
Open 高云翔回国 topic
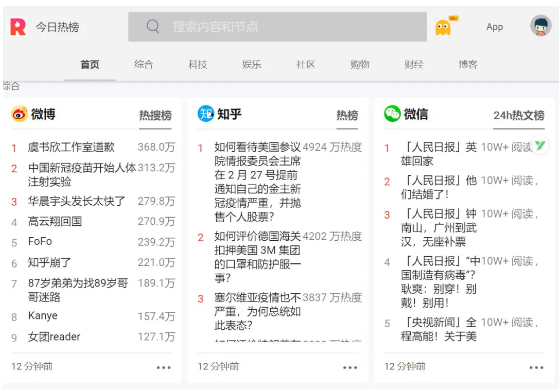pyautogui.click(x=55, y=222)
